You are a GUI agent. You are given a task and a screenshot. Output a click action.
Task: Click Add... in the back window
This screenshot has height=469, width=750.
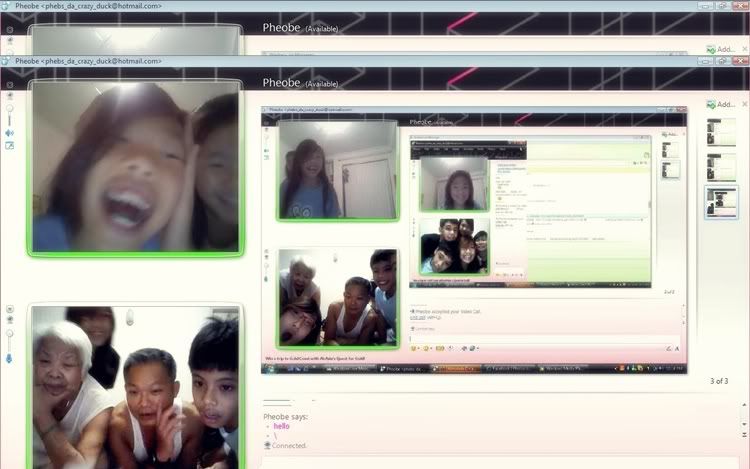click(x=721, y=49)
